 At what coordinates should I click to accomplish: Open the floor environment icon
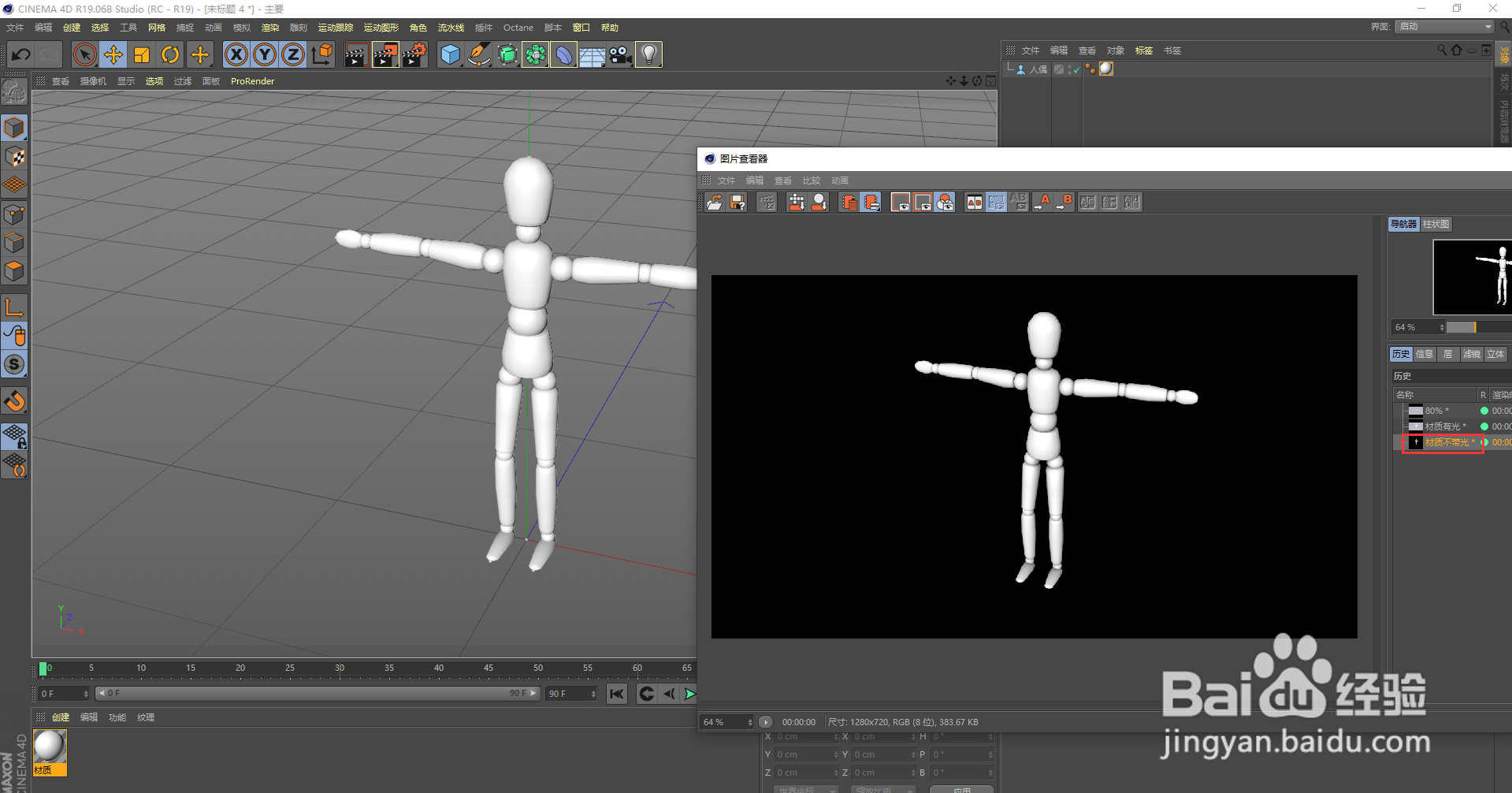[593, 54]
